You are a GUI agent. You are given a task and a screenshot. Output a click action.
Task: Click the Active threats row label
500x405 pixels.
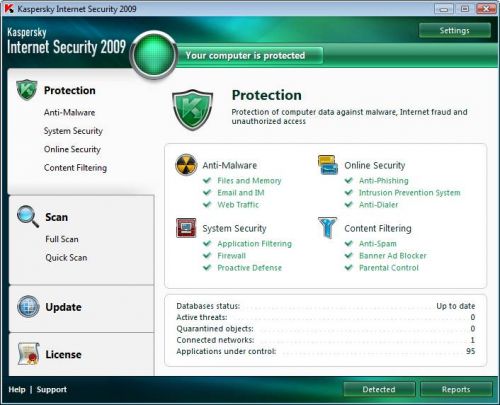202,317
